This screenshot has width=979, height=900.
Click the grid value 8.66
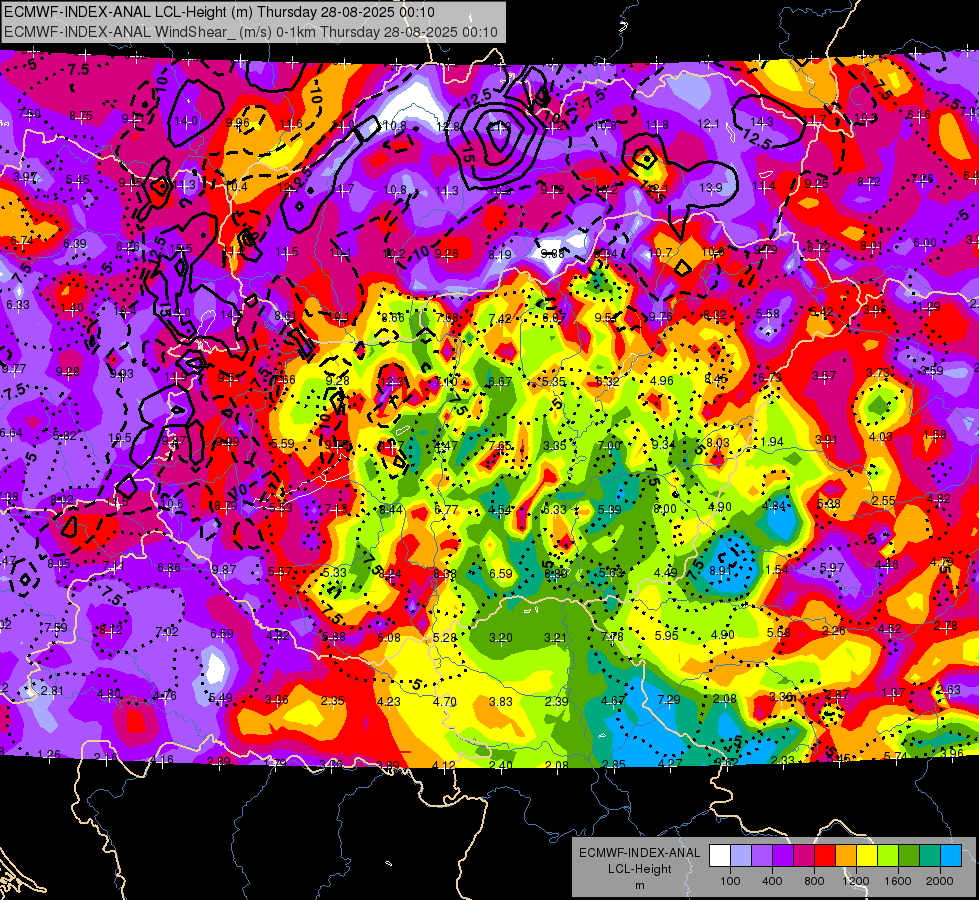coord(393,317)
